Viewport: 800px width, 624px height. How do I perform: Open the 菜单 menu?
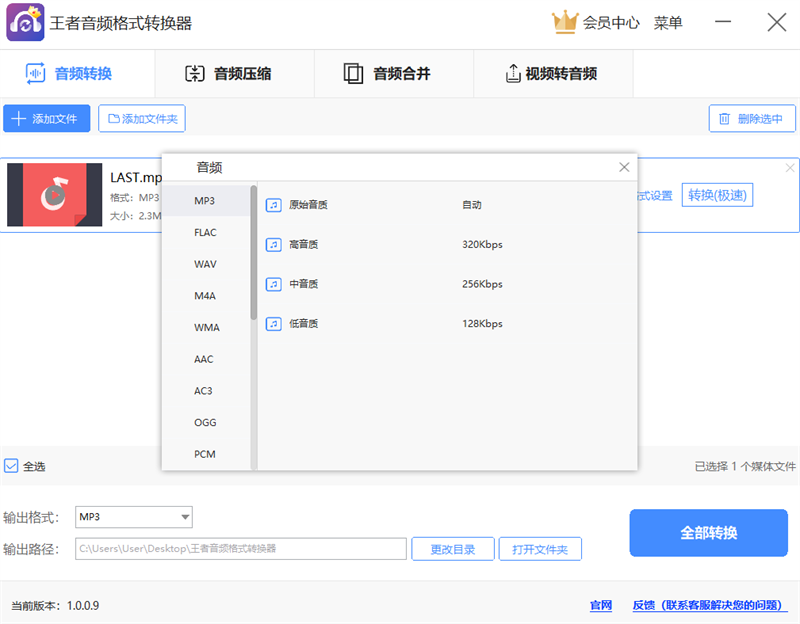coord(668,22)
